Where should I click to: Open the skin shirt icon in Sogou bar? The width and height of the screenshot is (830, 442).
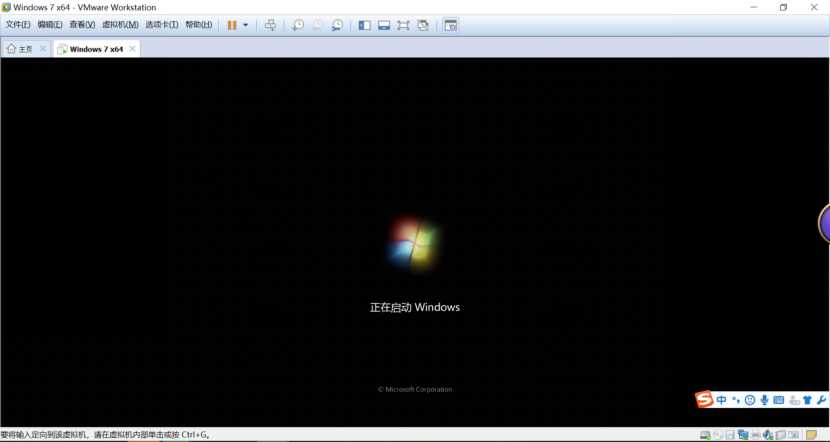tap(807, 400)
